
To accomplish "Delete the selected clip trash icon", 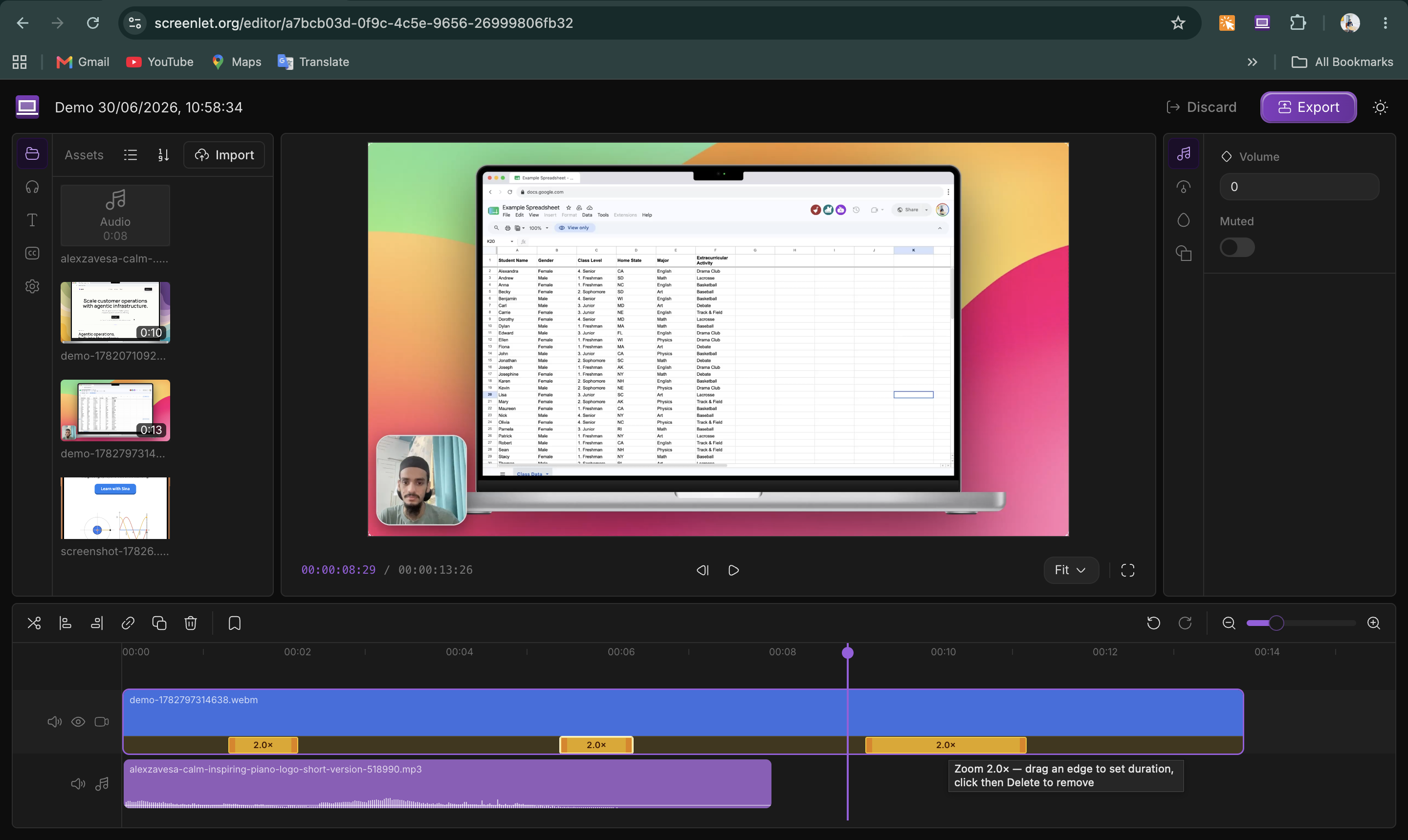I will [x=191, y=623].
